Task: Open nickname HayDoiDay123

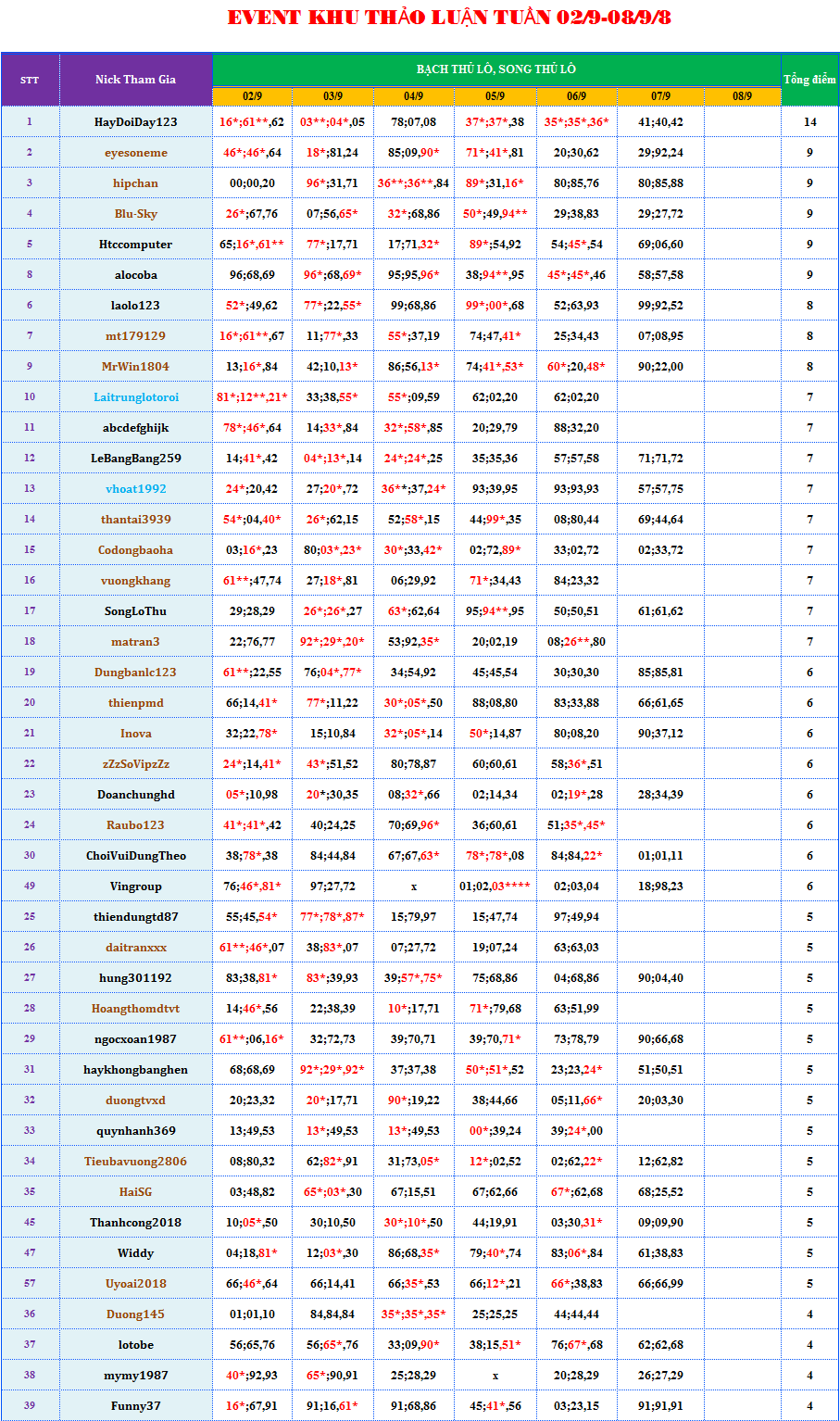Action: (x=135, y=122)
